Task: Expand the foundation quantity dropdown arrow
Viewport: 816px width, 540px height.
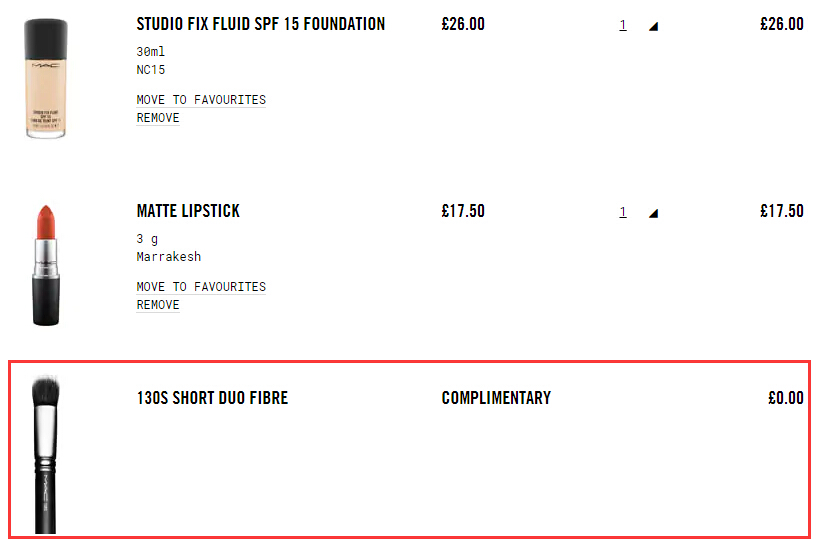Action: pos(653,27)
